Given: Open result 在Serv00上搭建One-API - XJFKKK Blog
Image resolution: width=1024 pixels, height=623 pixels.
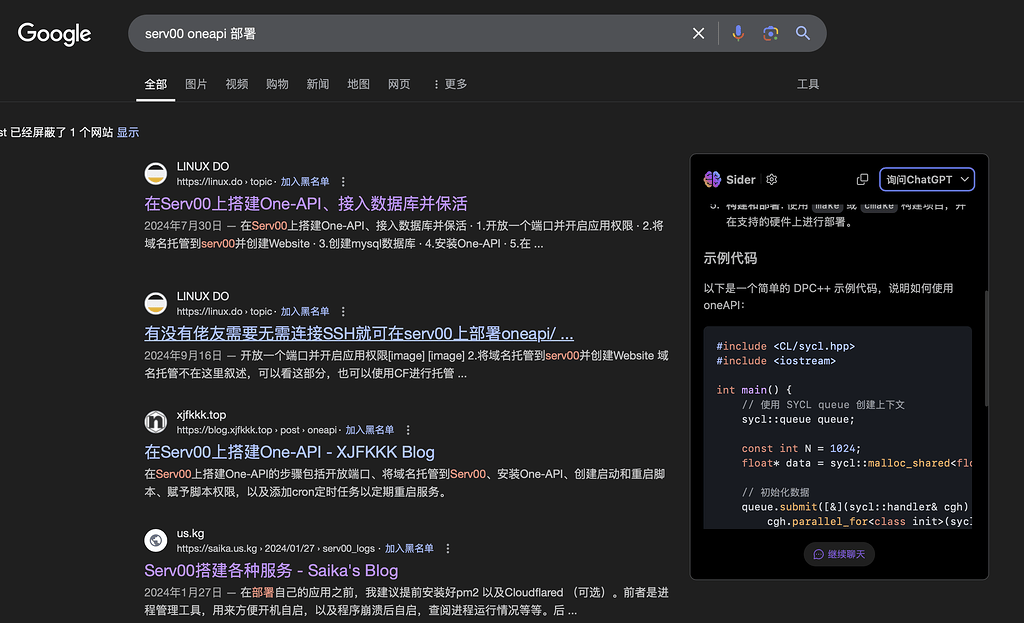Looking at the screenshot, I should pos(289,453).
